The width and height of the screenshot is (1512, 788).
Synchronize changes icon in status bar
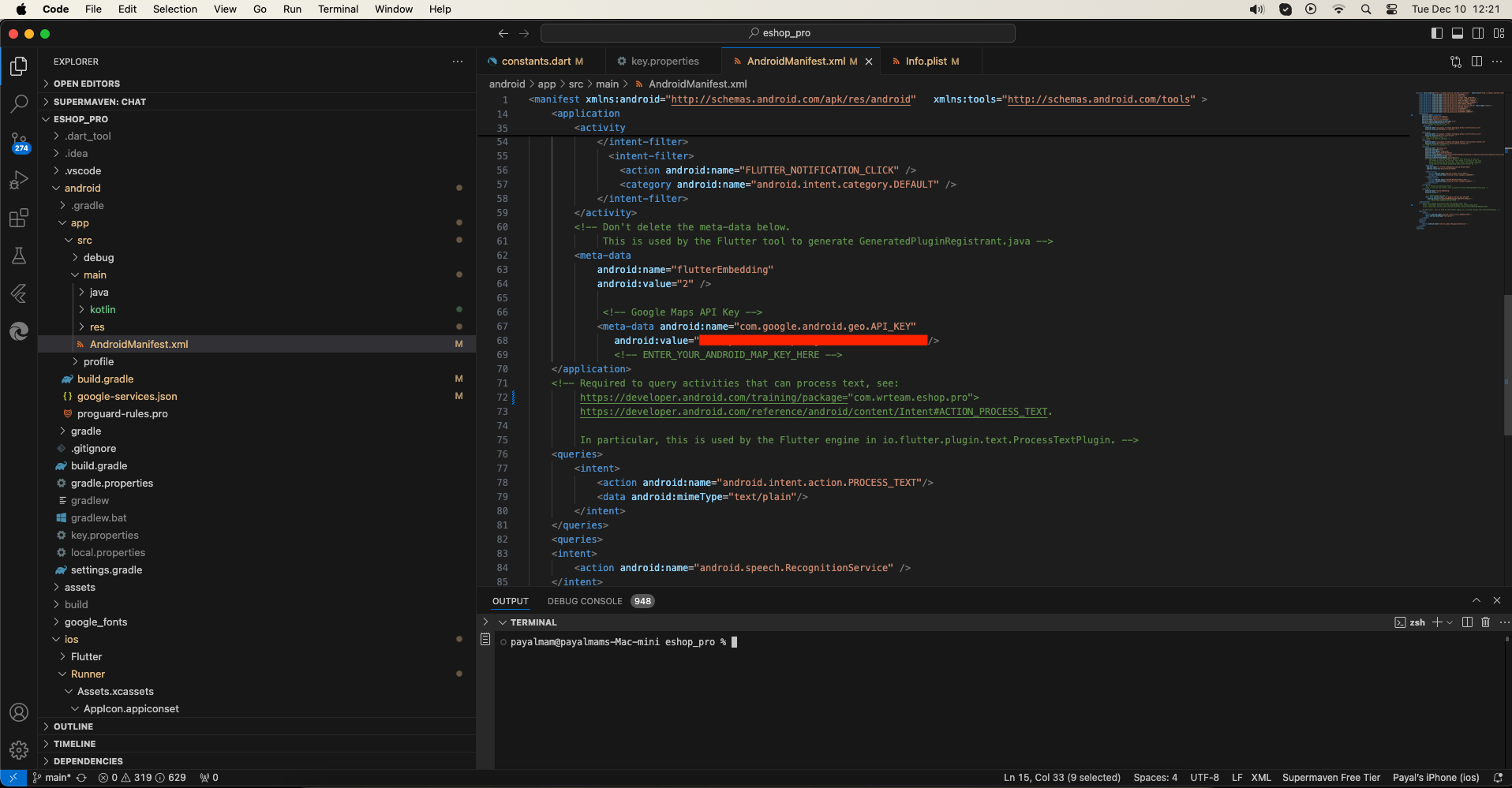[x=81, y=778]
